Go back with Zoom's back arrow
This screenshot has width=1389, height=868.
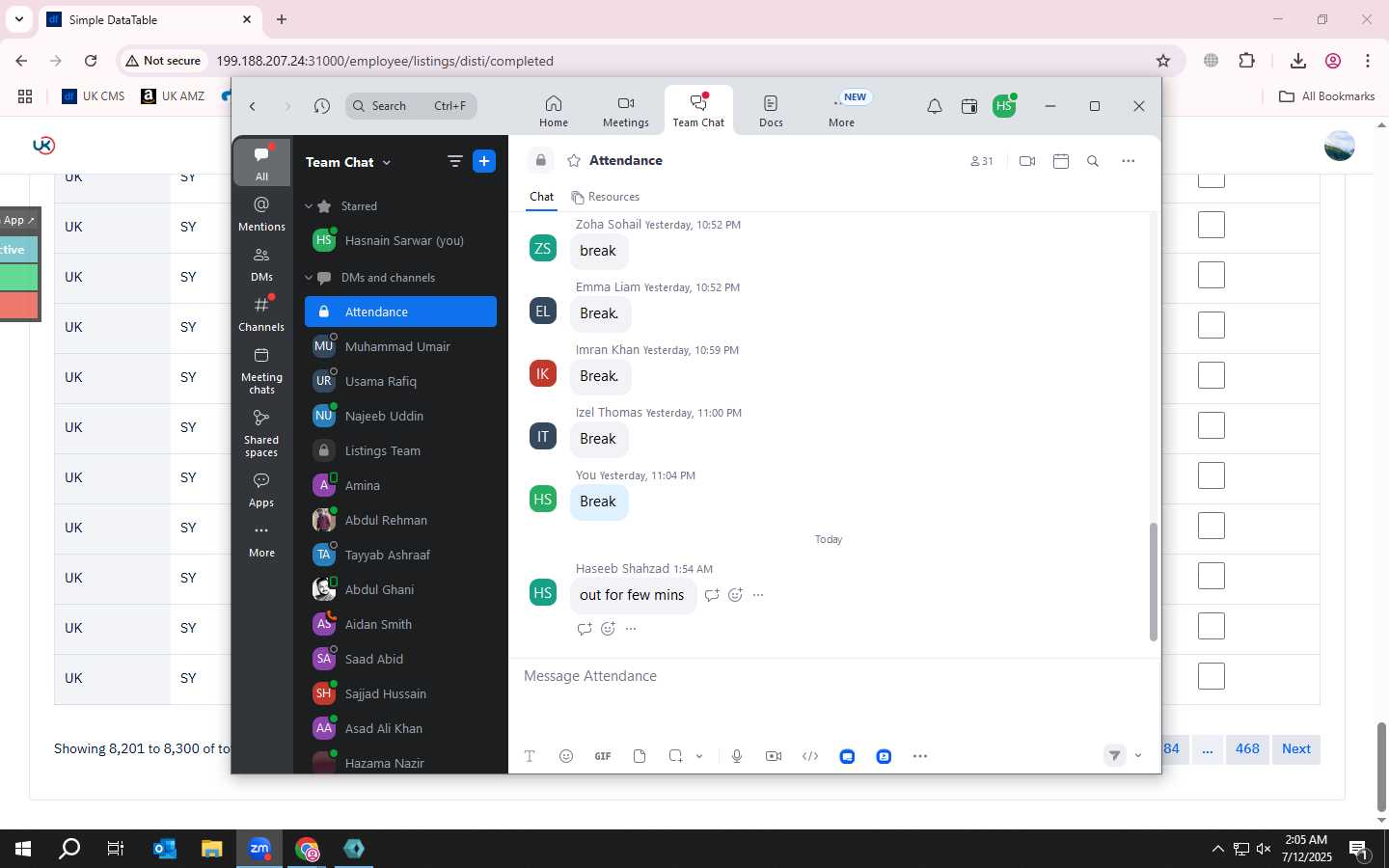point(253,106)
